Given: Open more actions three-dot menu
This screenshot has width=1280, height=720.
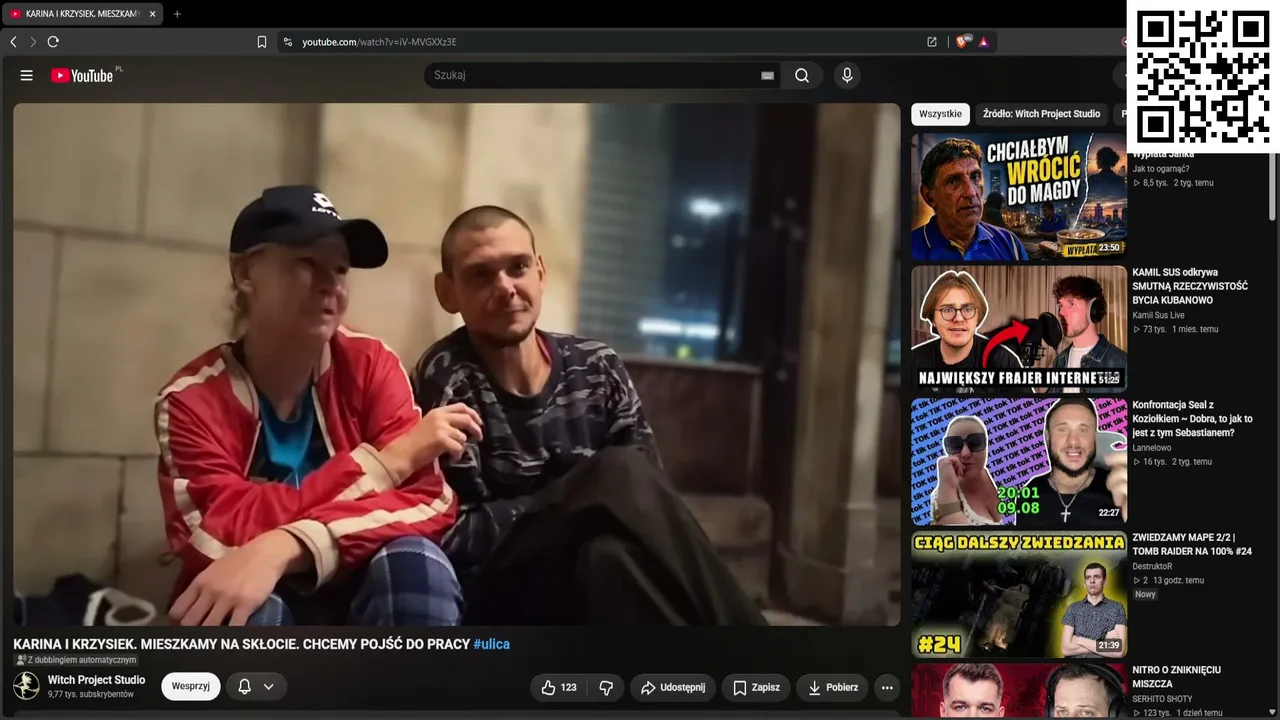Looking at the screenshot, I should pos(886,688).
